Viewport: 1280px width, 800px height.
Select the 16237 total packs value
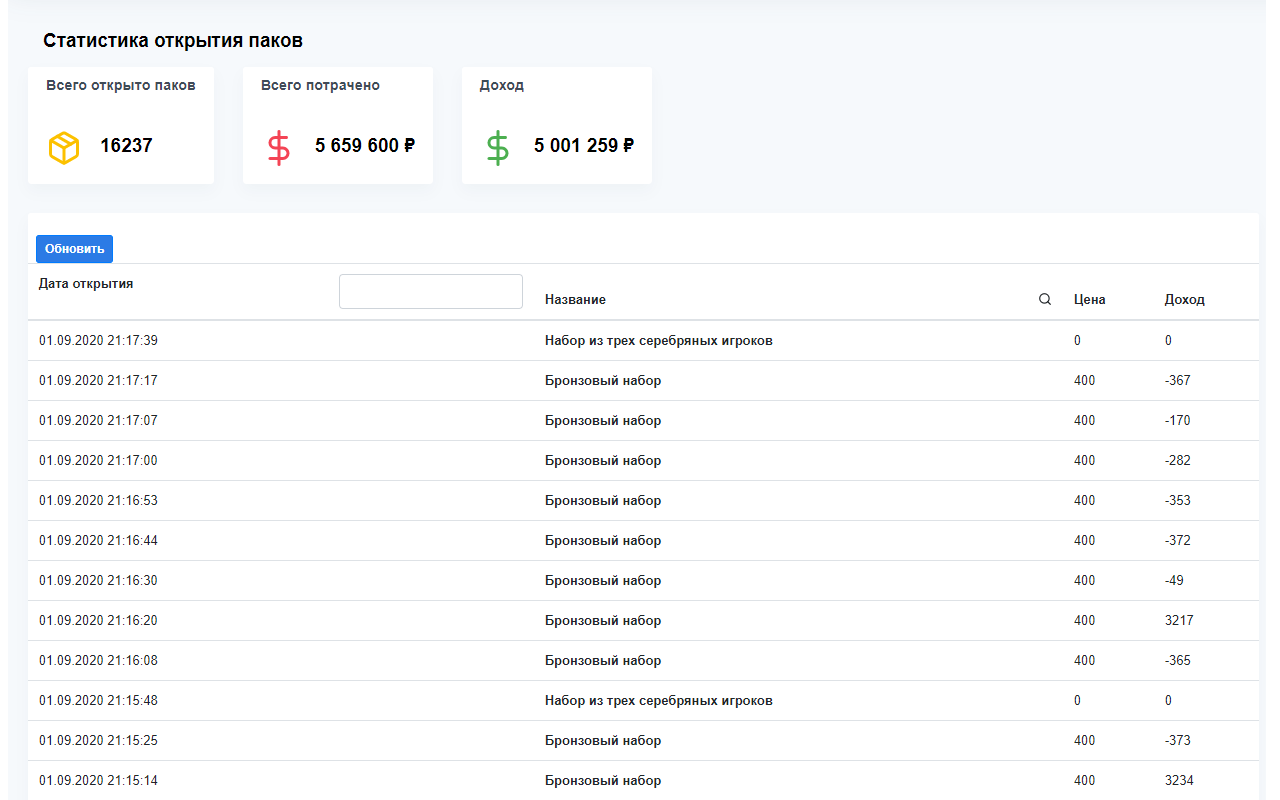coord(126,145)
